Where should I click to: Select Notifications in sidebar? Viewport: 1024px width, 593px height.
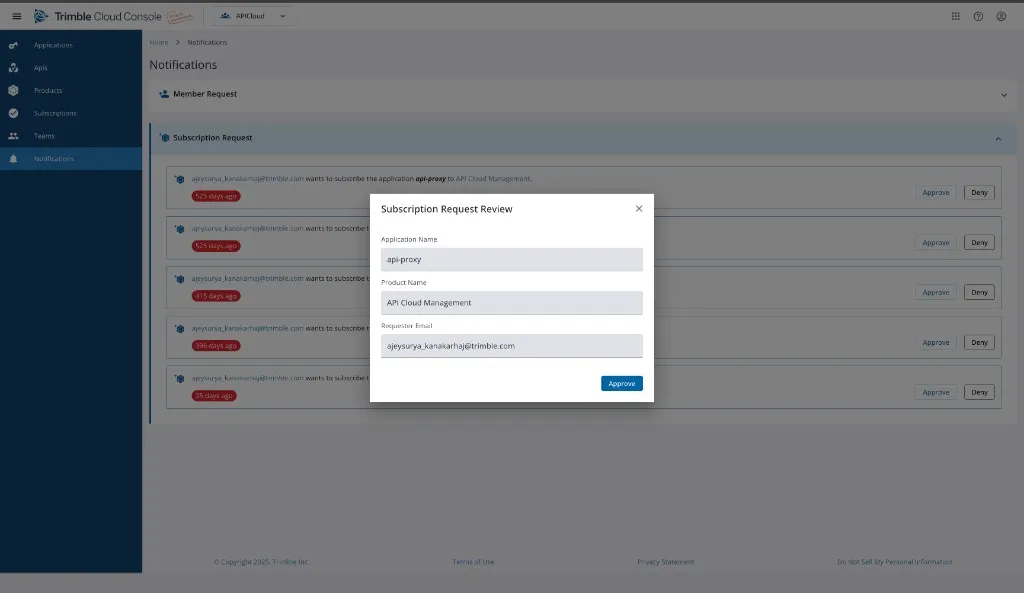71,159
